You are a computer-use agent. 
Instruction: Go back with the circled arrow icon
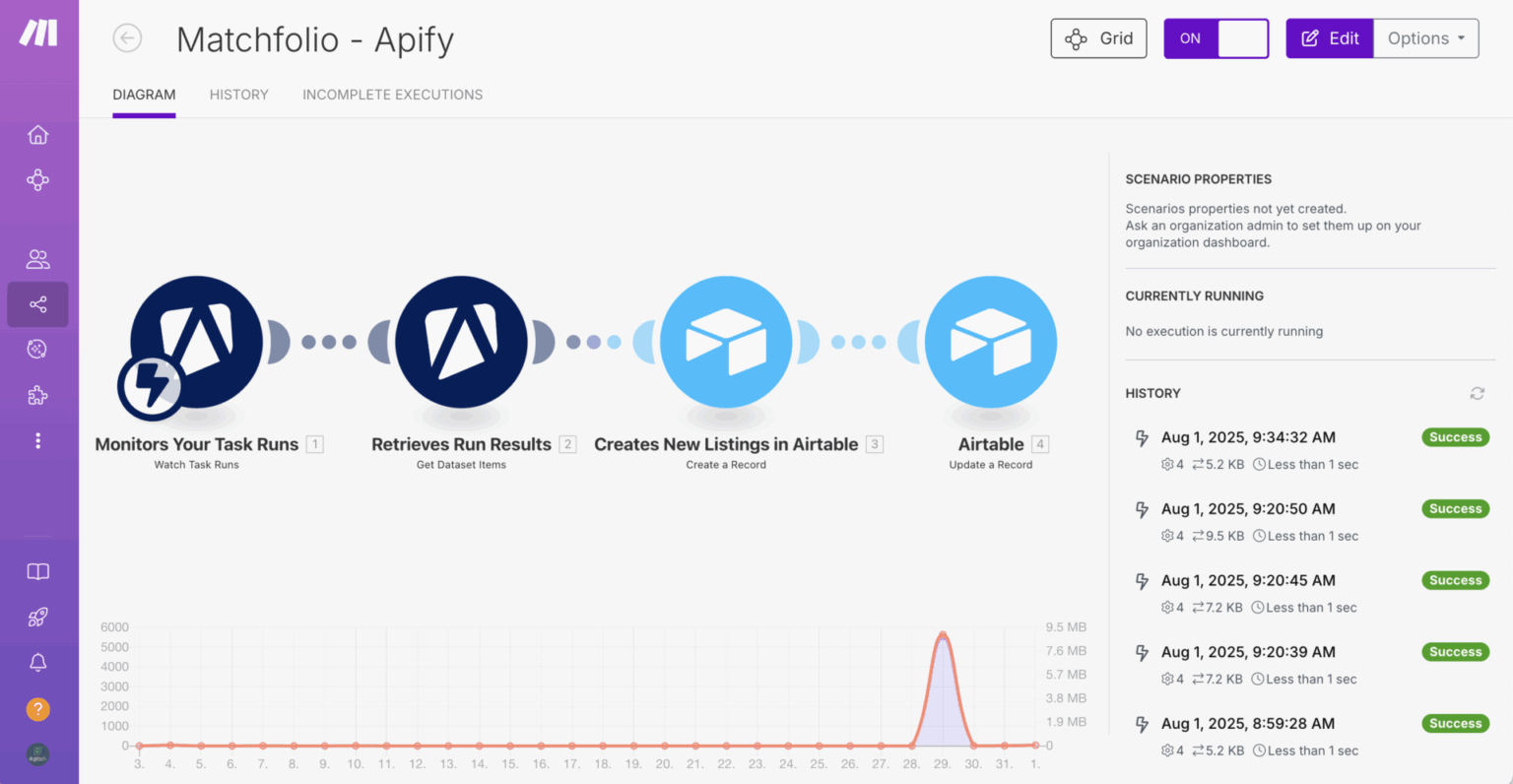pos(127,38)
